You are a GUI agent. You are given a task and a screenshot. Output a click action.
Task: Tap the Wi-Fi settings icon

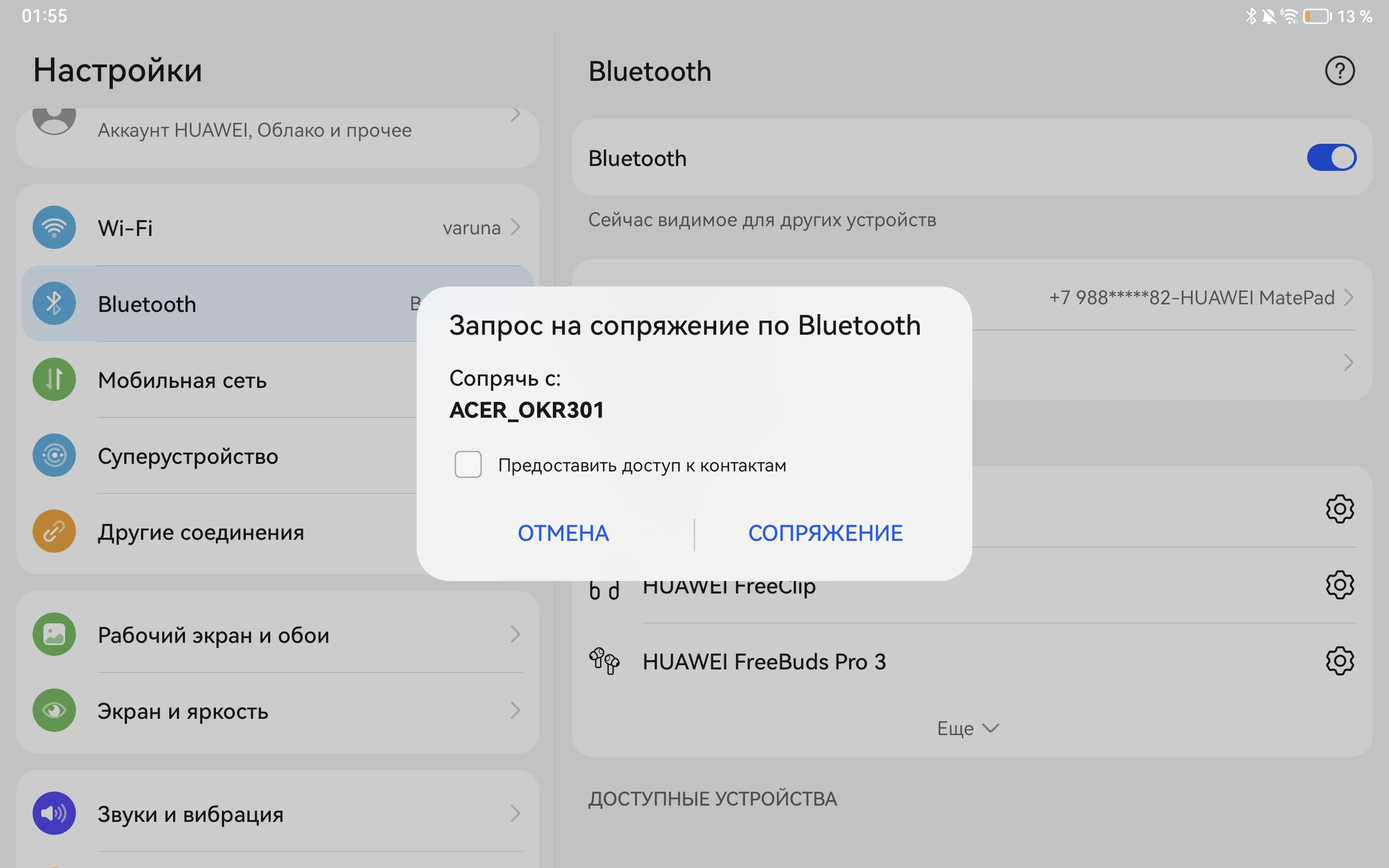click(x=54, y=227)
